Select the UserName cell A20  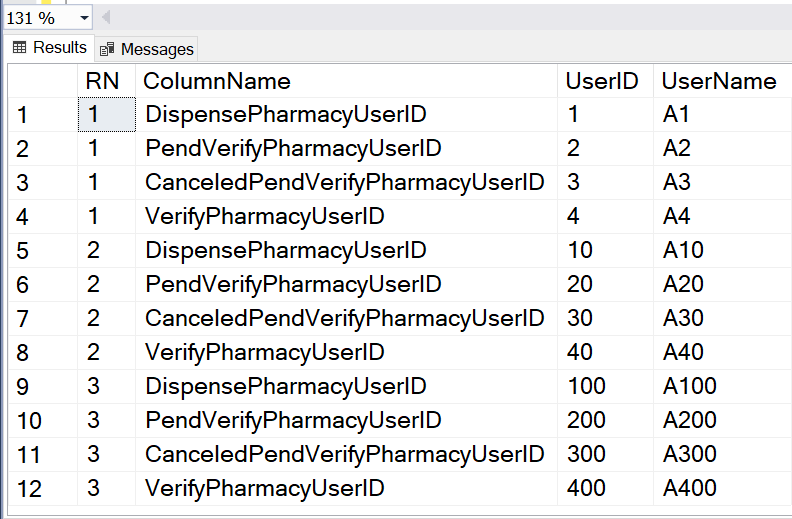coord(683,285)
